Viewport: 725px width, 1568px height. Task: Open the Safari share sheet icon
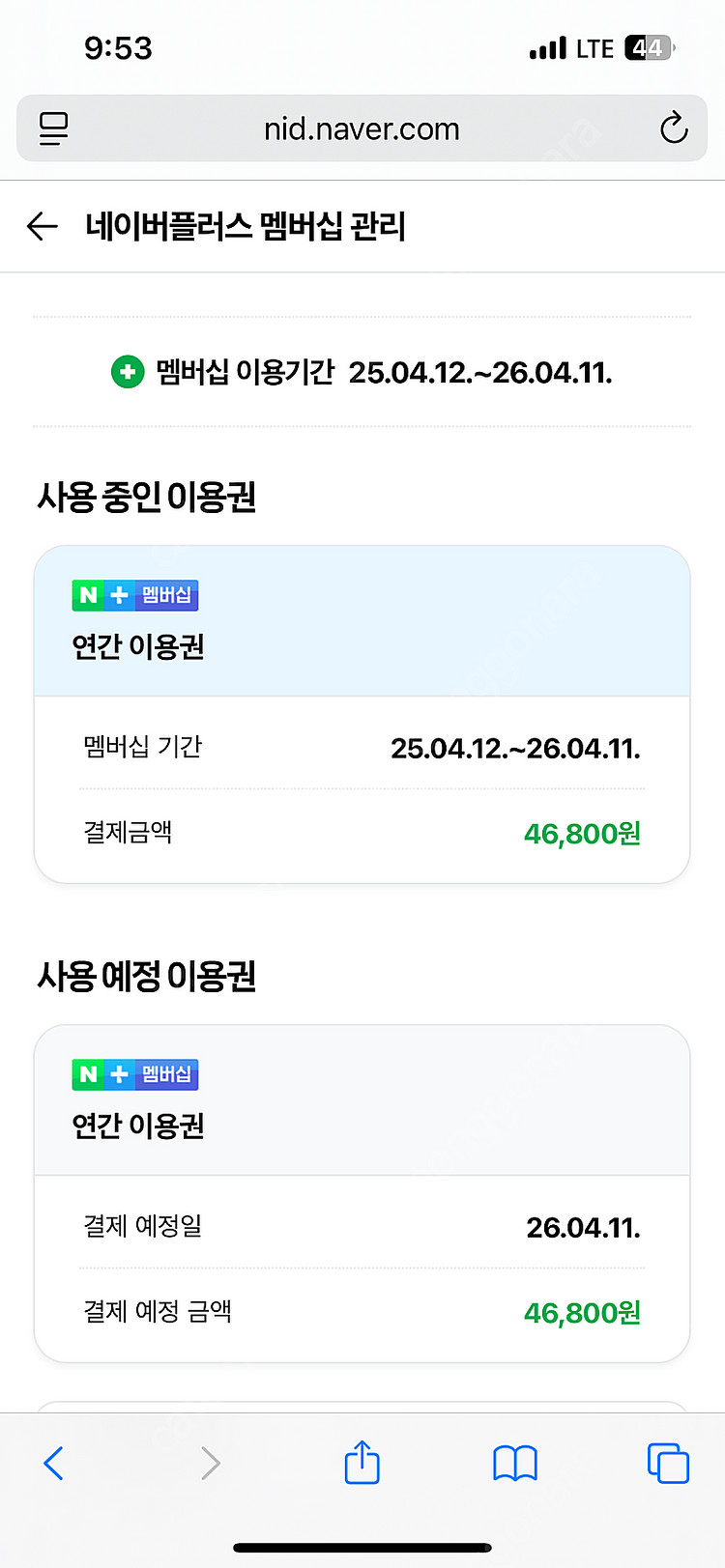pos(362,1461)
